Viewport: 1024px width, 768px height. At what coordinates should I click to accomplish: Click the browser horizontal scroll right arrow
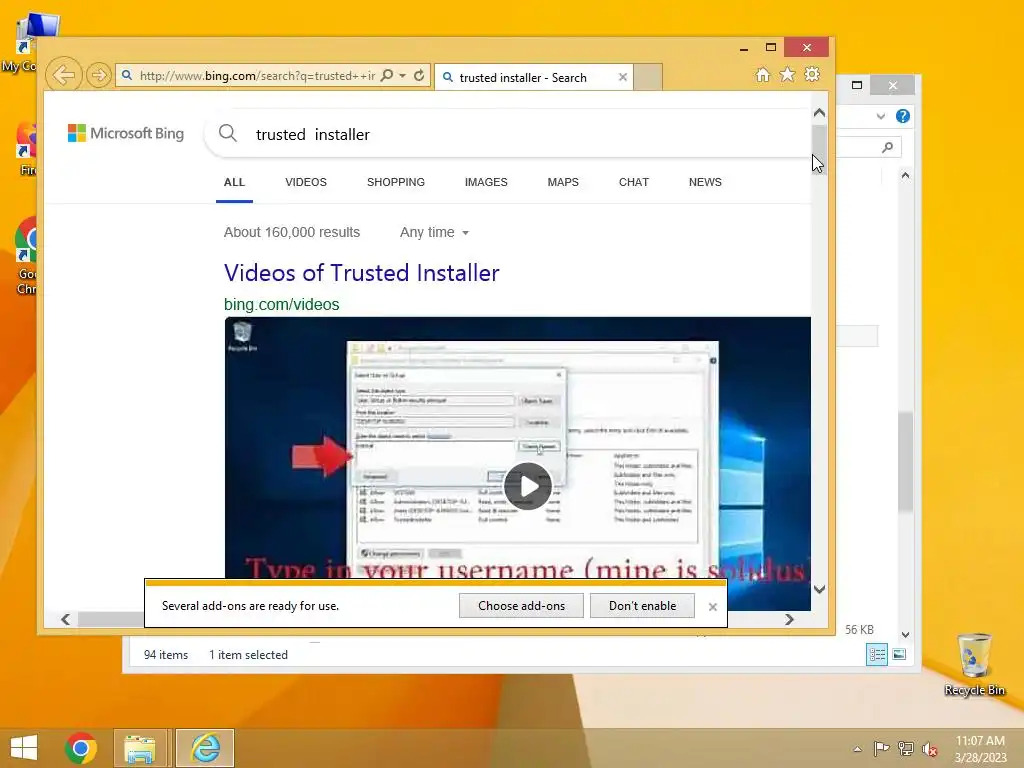click(790, 619)
